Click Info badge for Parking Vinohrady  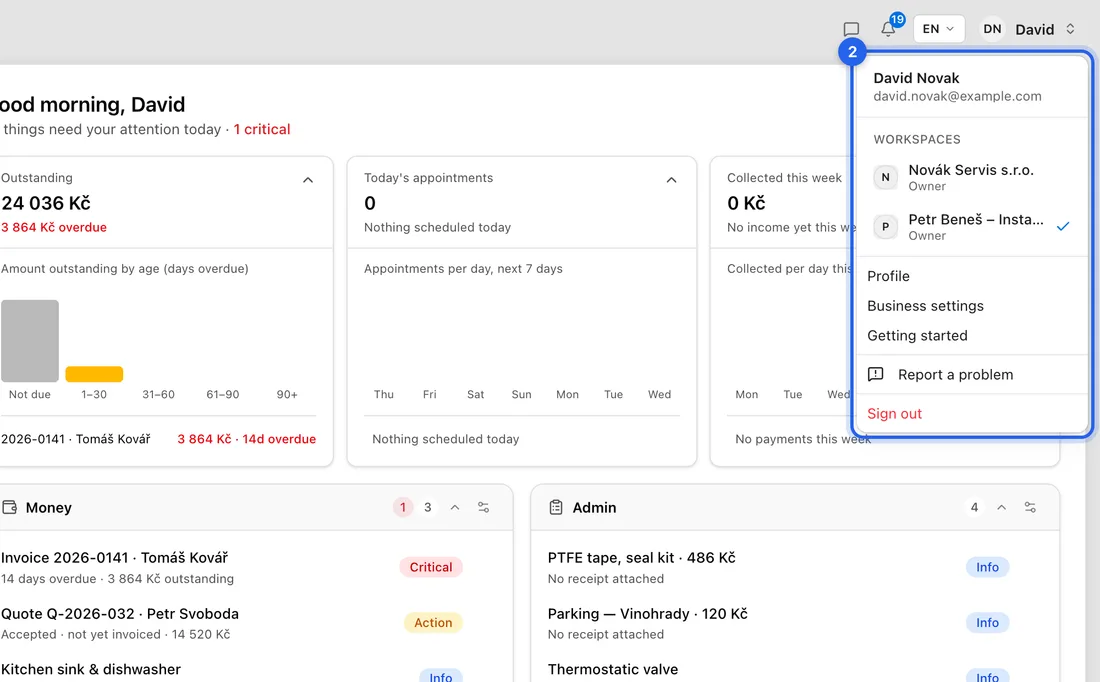pos(987,622)
